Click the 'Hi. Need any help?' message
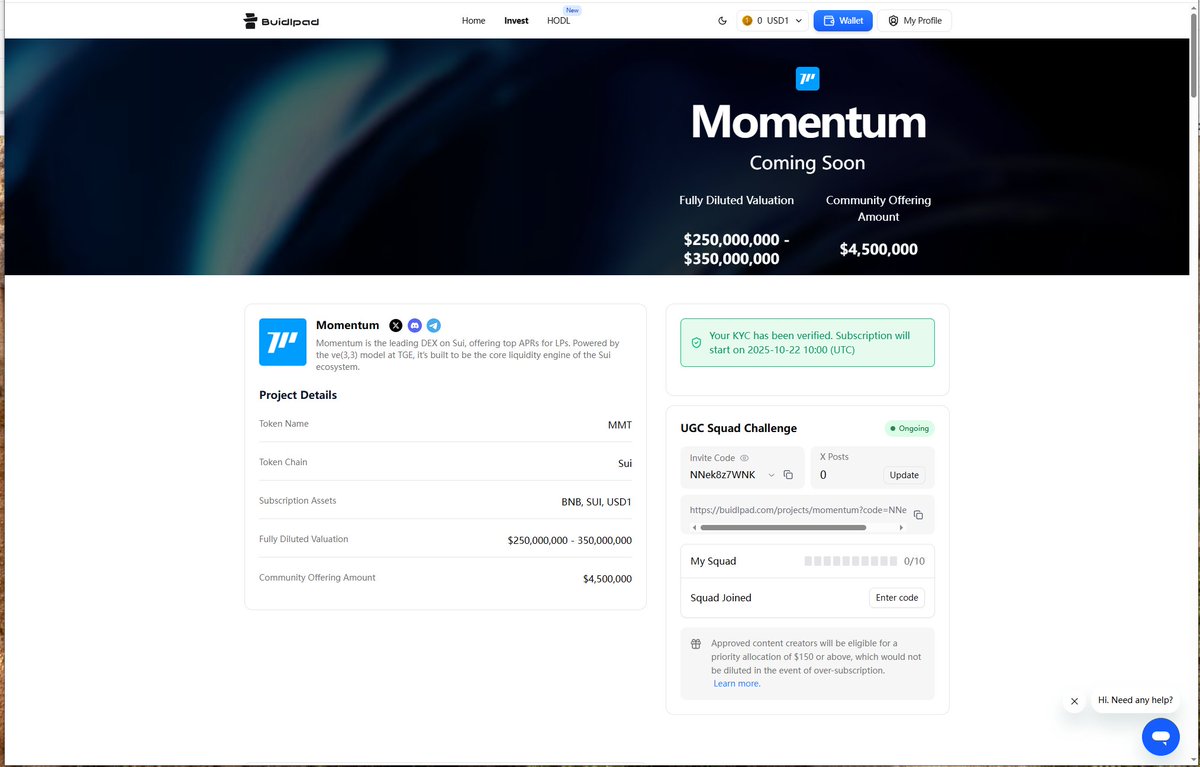Image resolution: width=1200 pixels, height=767 pixels. [x=1135, y=700]
